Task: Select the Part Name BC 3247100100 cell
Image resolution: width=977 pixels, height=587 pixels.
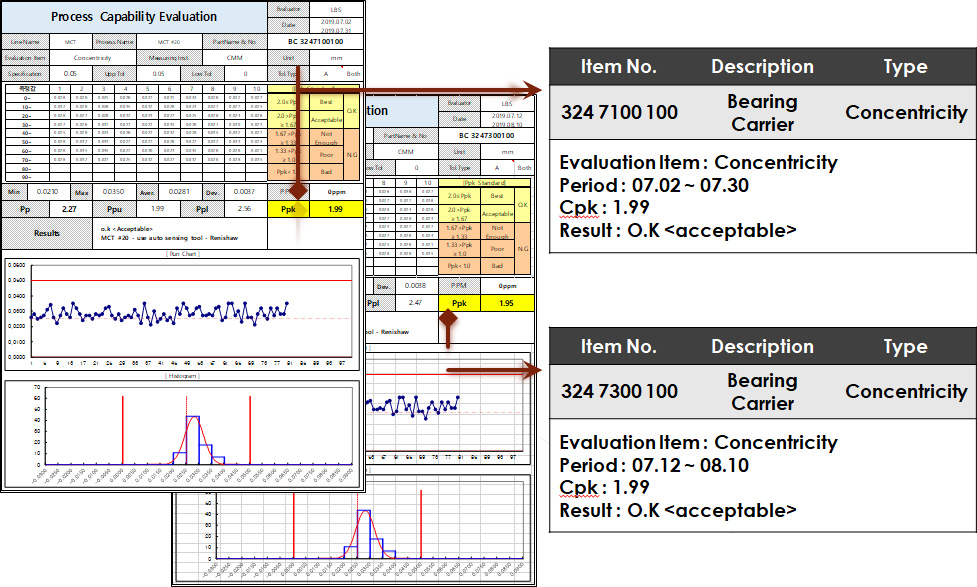Action: click(316, 42)
